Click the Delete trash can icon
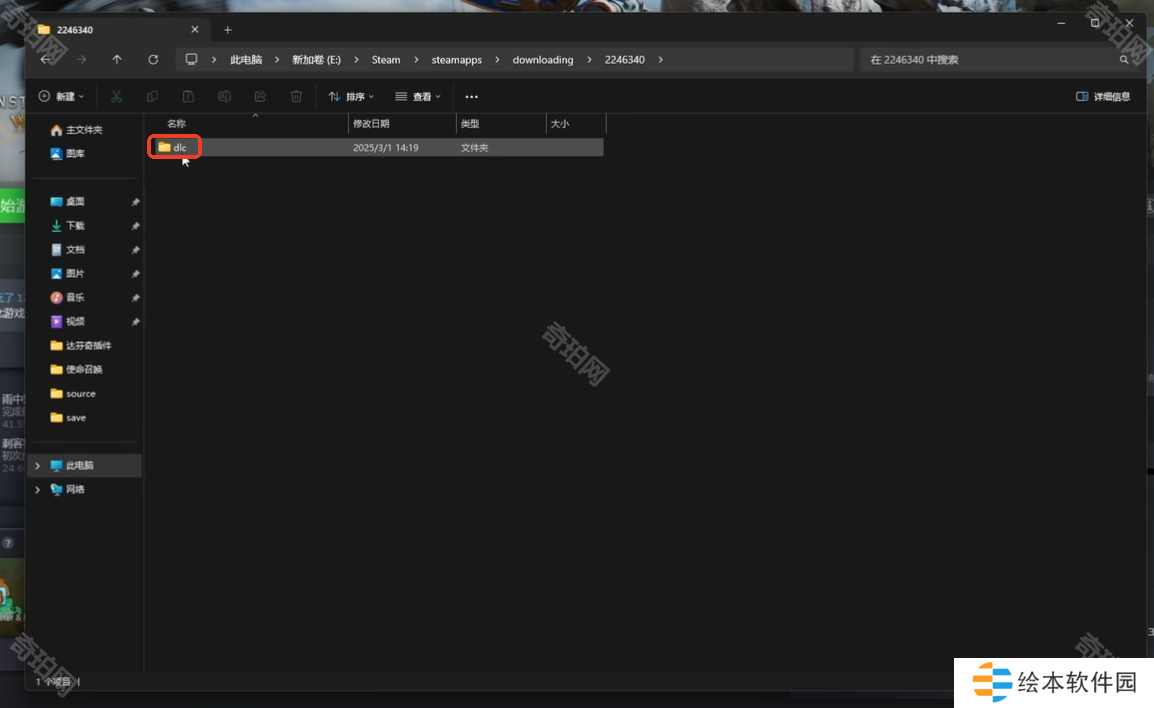The image size is (1154, 708). [296, 97]
